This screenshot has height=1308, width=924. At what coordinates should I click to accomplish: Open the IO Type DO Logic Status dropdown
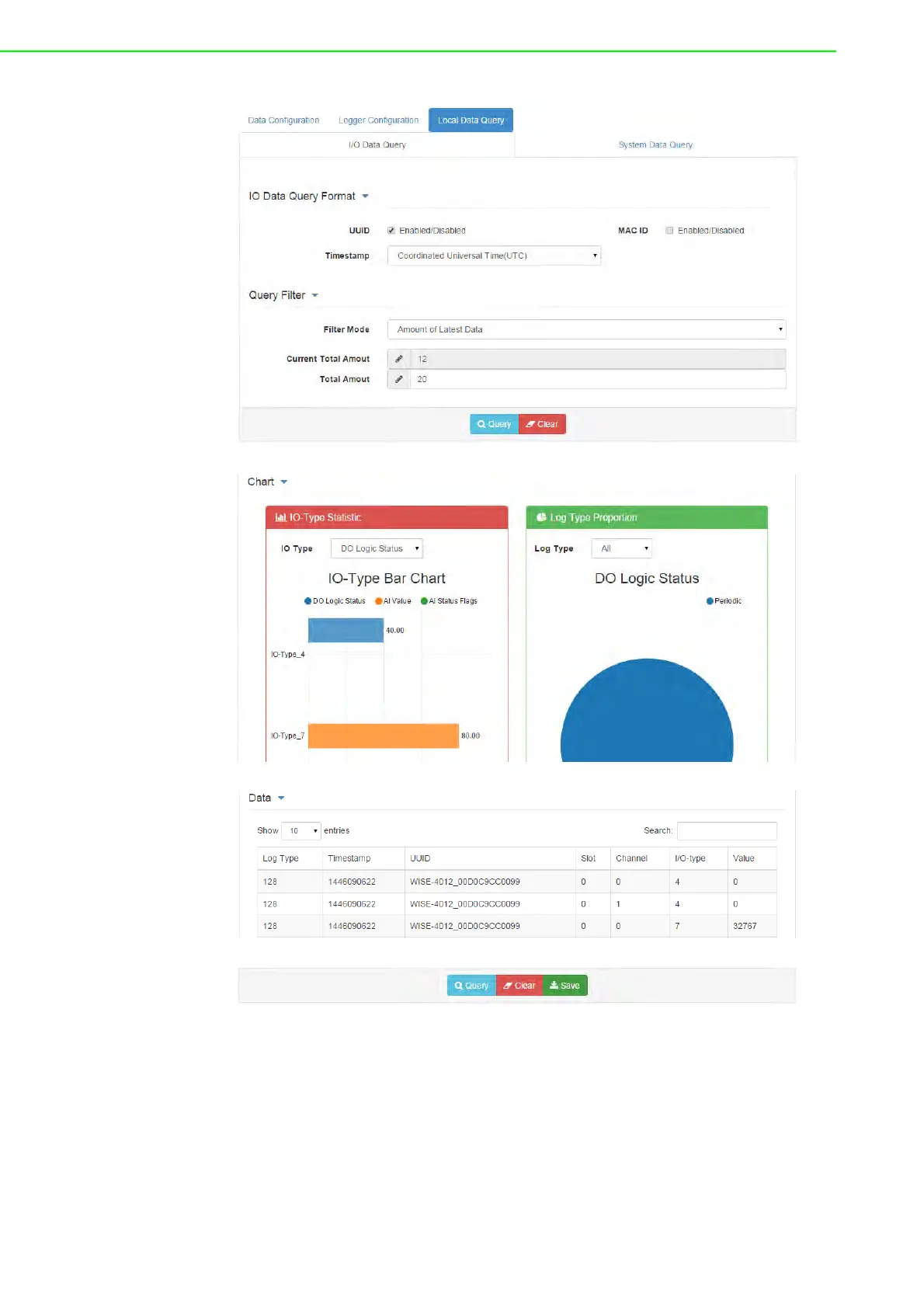[x=377, y=548]
